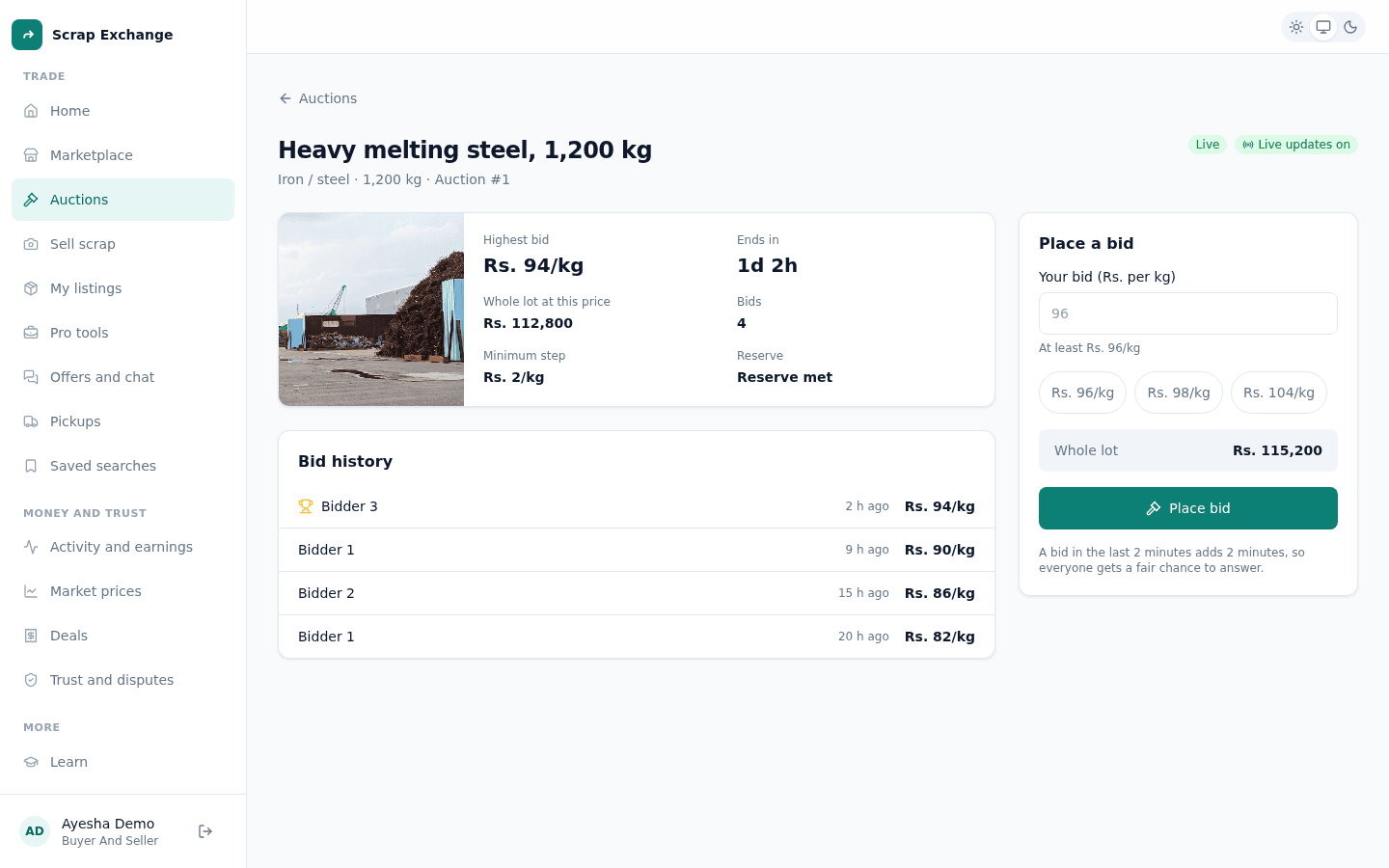Click the Place bid button
Viewport: 1389px width, 868px height.
[1188, 508]
